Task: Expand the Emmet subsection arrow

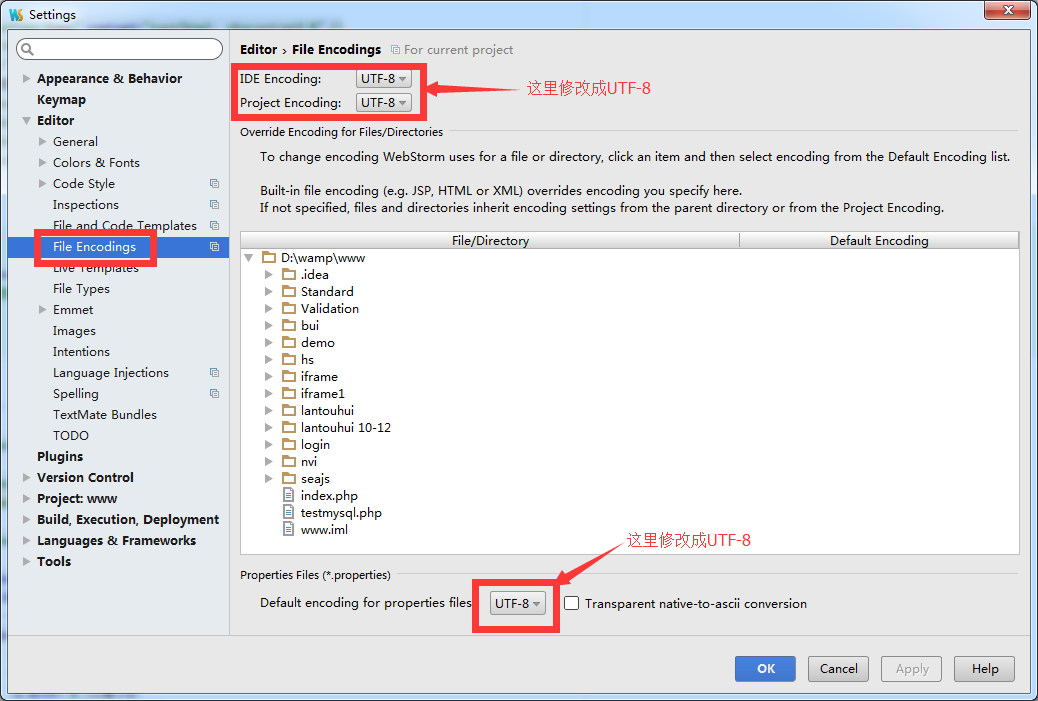Action: pos(42,309)
